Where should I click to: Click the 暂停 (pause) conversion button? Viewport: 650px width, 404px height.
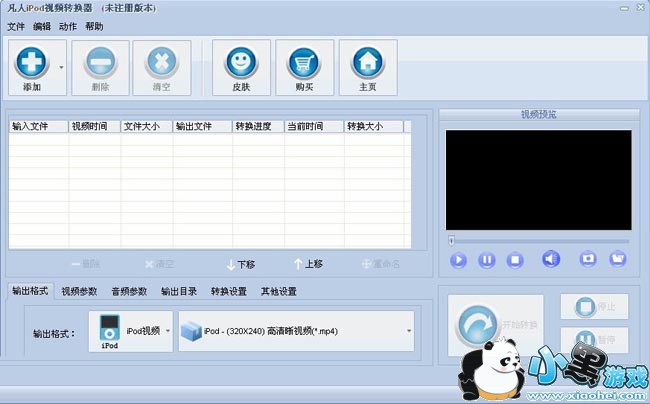click(594, 340)
